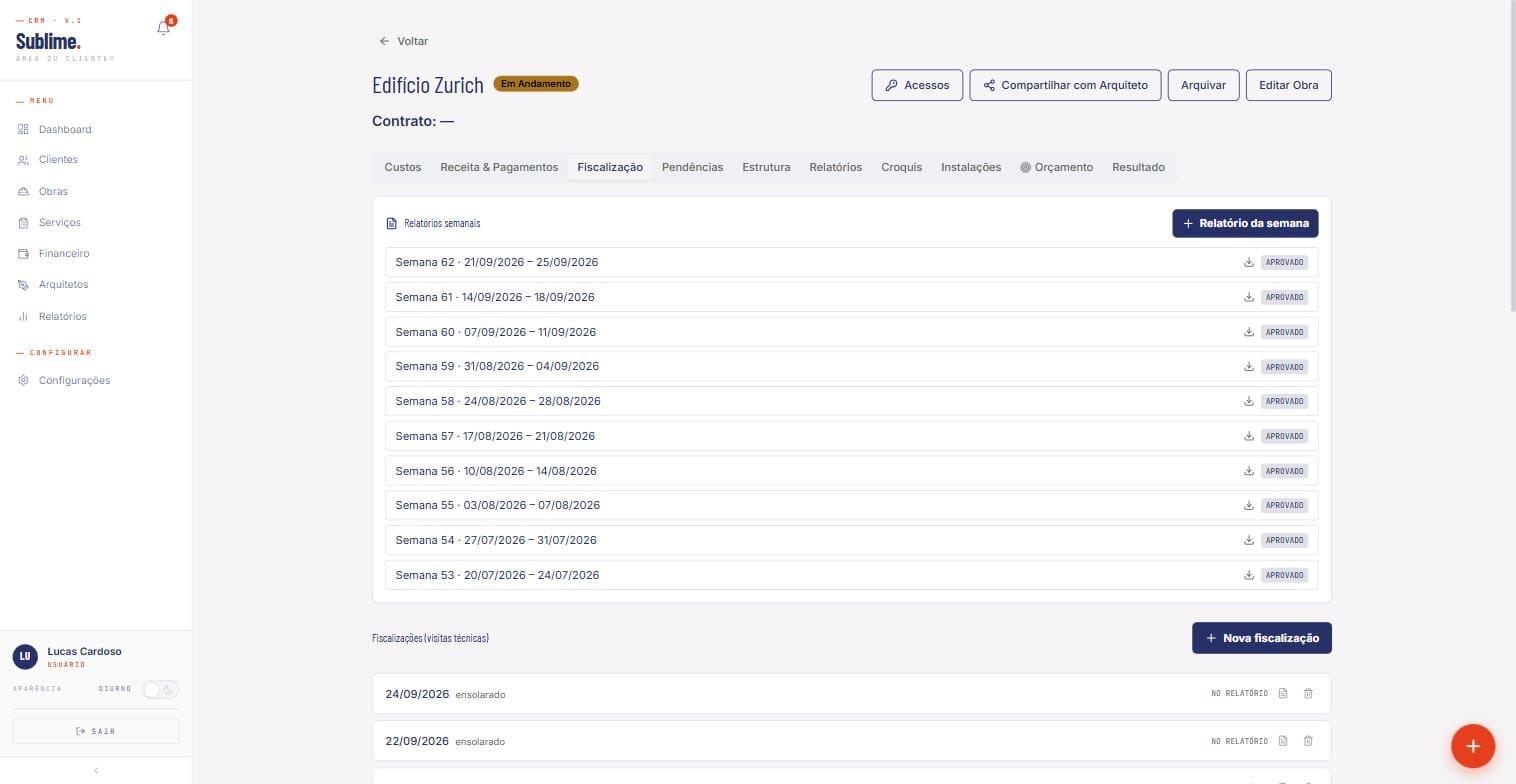Open document icon for 24/09/2026 fiscalização
Image resolution: width=1516 pixels, height=784 pixels.
1283,693
